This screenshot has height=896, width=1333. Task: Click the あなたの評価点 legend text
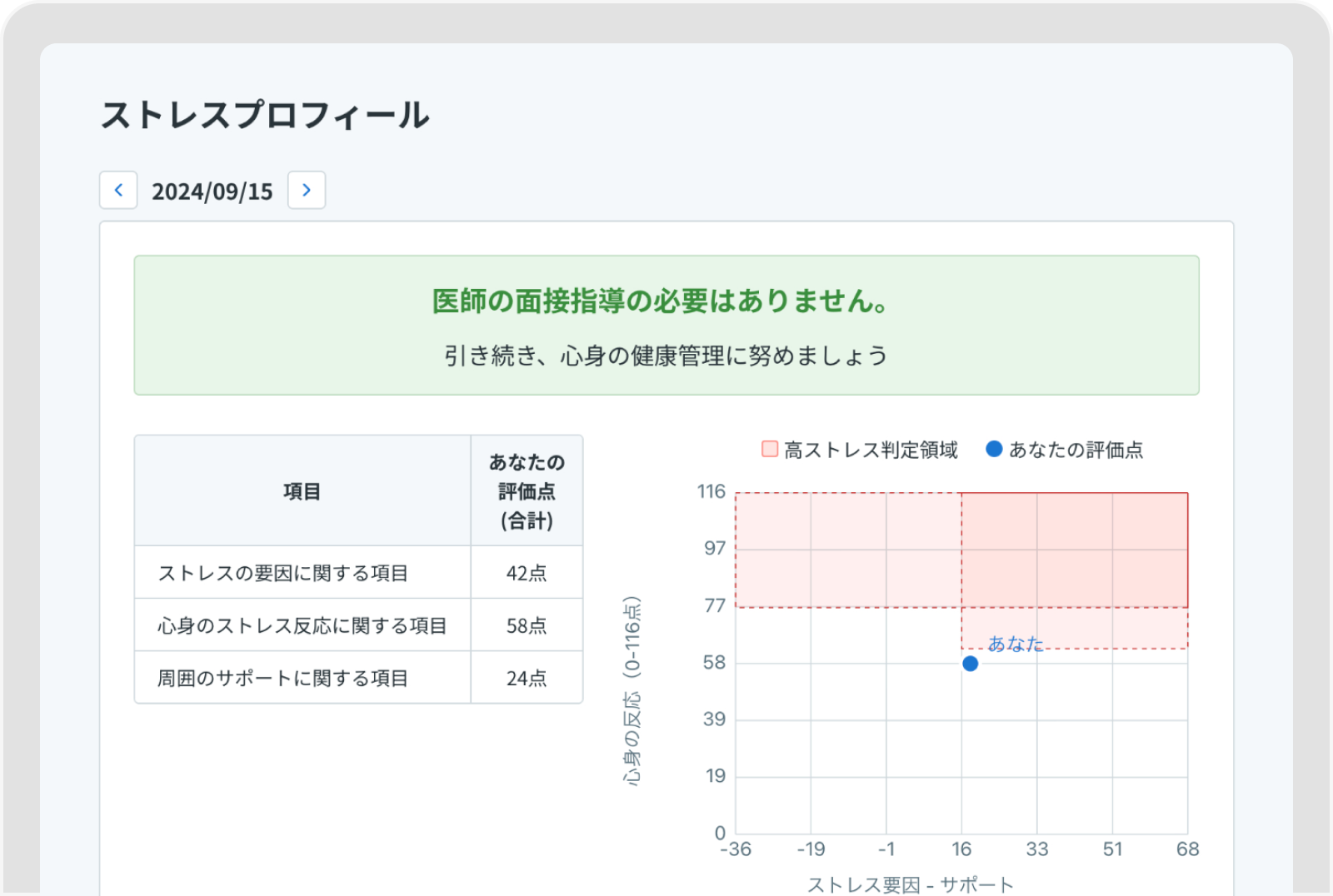(1076, 450)
